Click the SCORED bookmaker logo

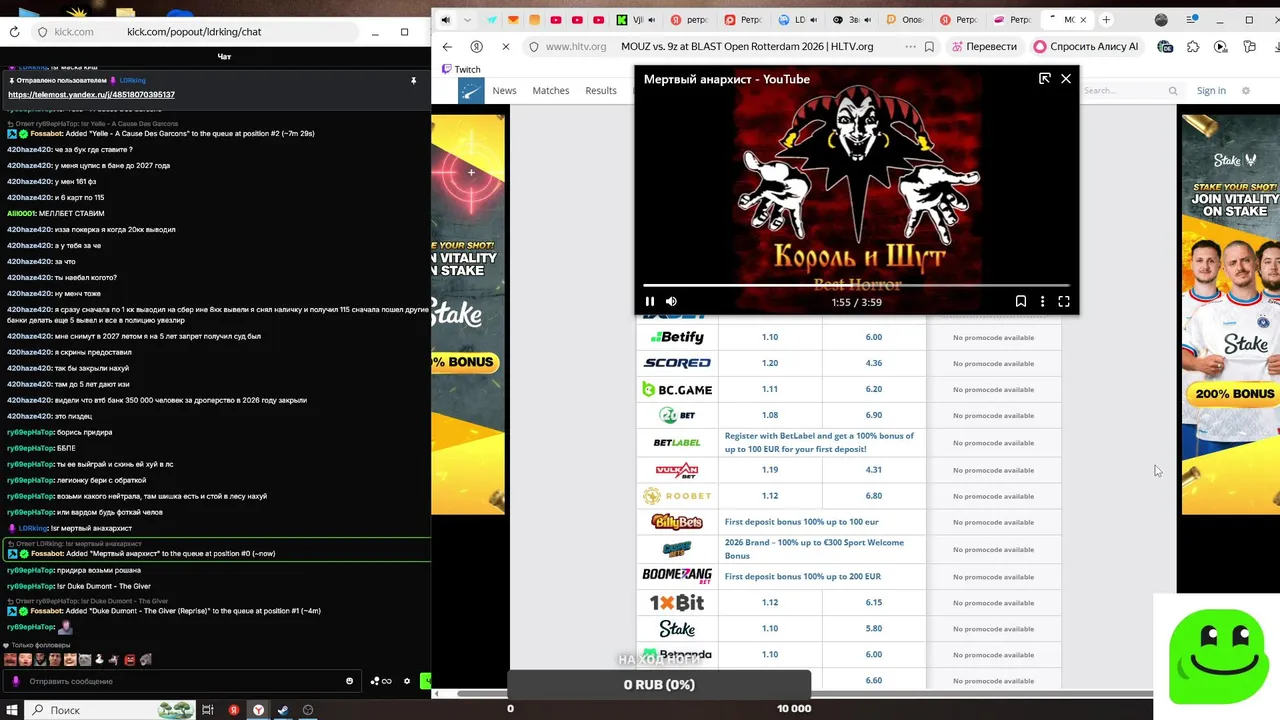coord(677,363)
